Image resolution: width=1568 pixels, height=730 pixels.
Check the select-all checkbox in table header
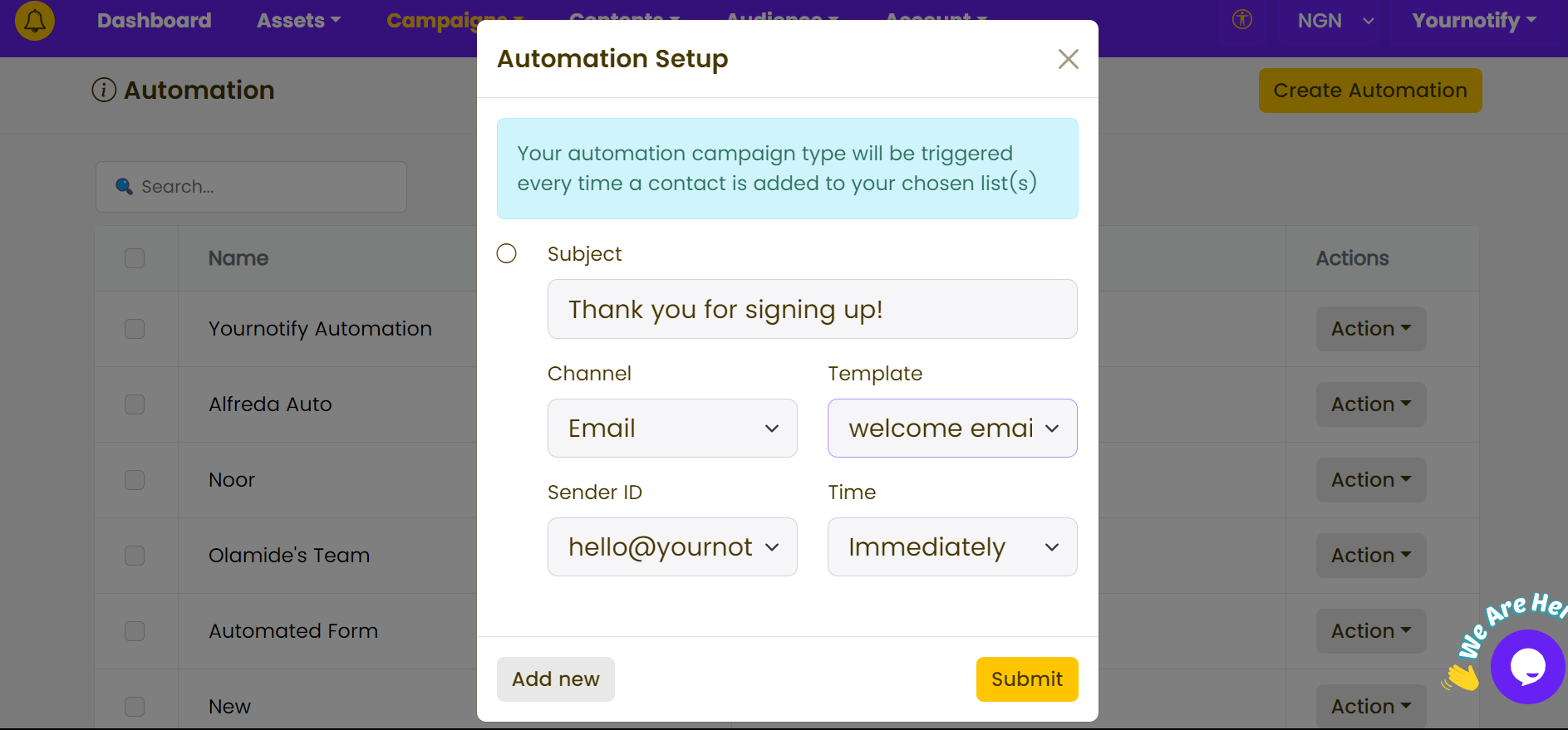[135, 258]
